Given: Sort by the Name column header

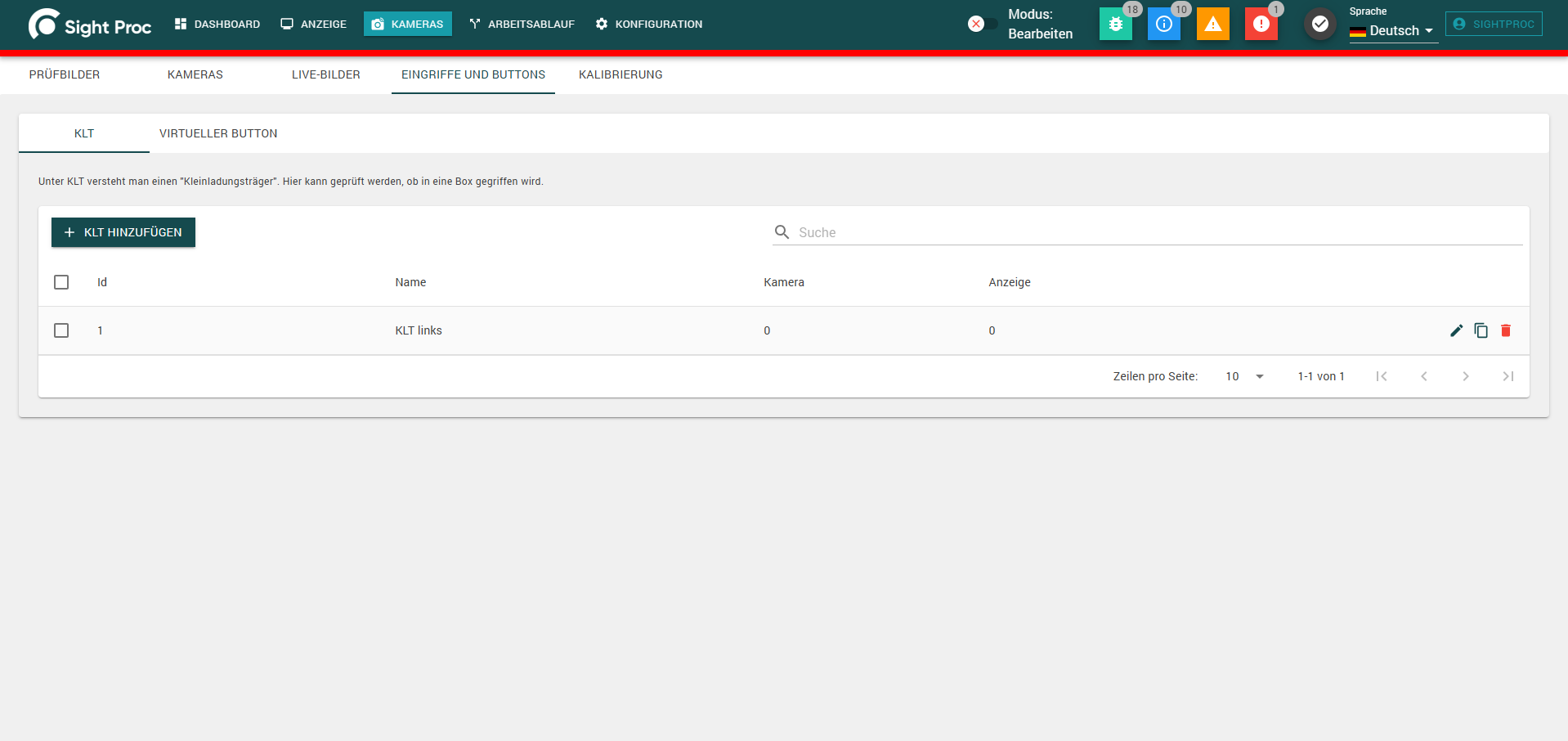Looking at the screenshot, I should [410, 282].
